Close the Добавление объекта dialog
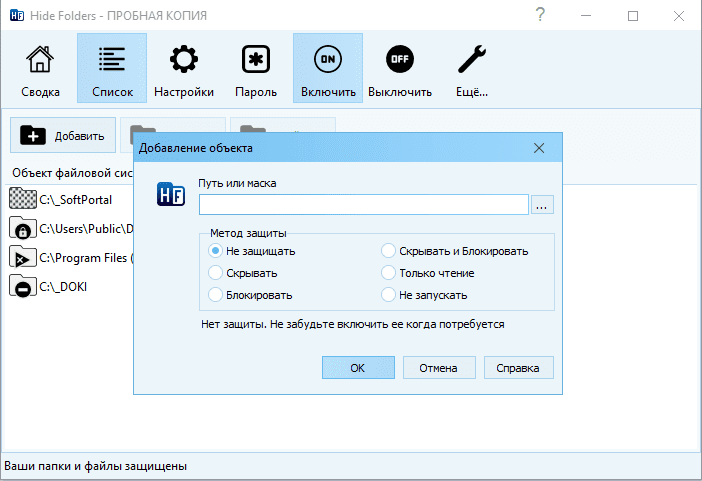This screenshot has width=702, height=481. (x=539, y=148)
